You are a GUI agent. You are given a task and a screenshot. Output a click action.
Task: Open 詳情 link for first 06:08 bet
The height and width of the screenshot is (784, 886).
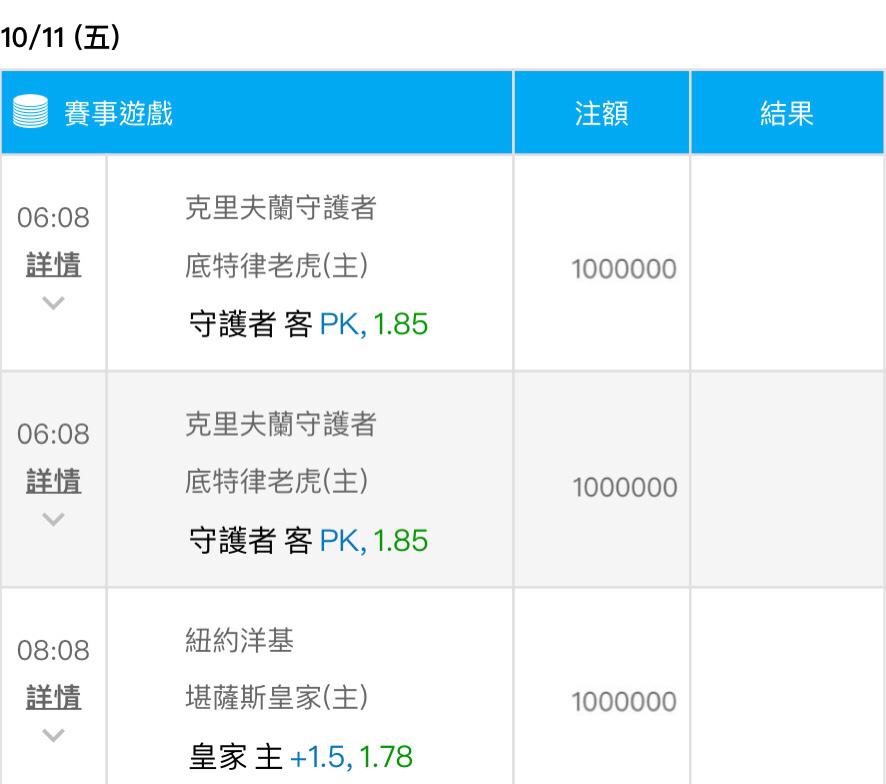[x=53, y=265]
